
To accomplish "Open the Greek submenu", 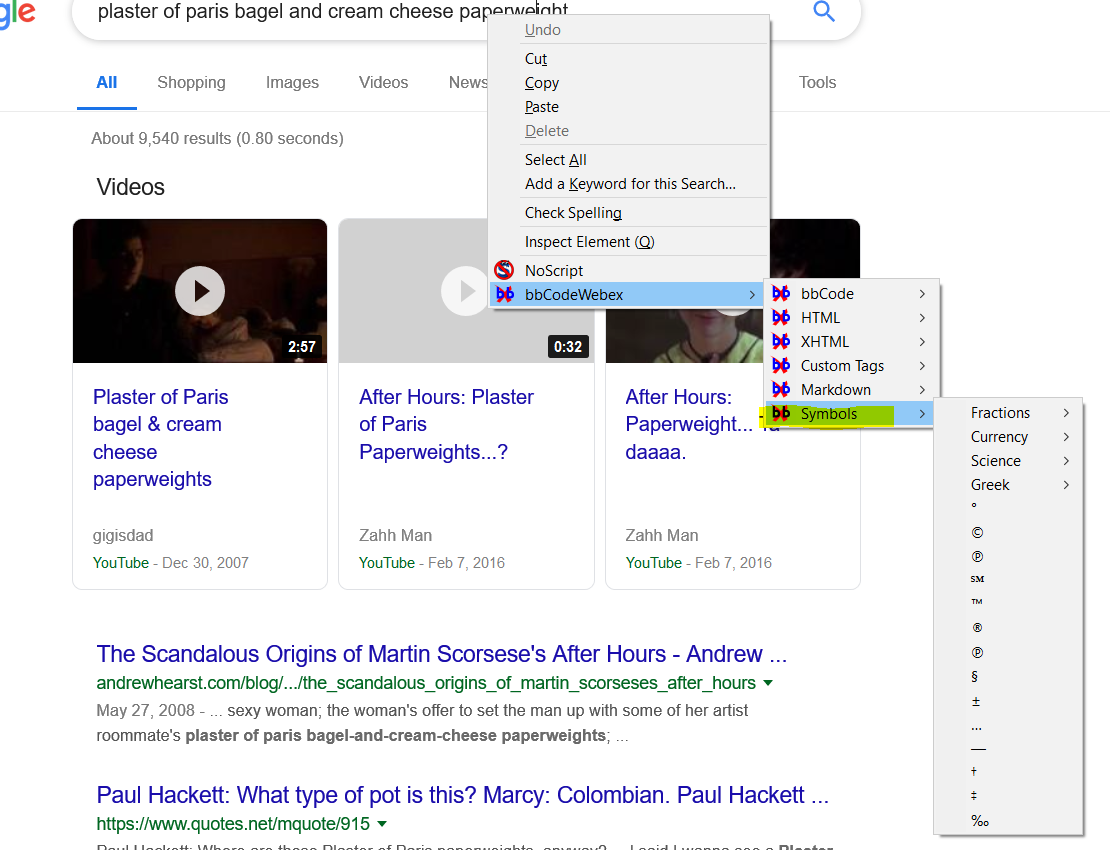I will click(1008, 485).
